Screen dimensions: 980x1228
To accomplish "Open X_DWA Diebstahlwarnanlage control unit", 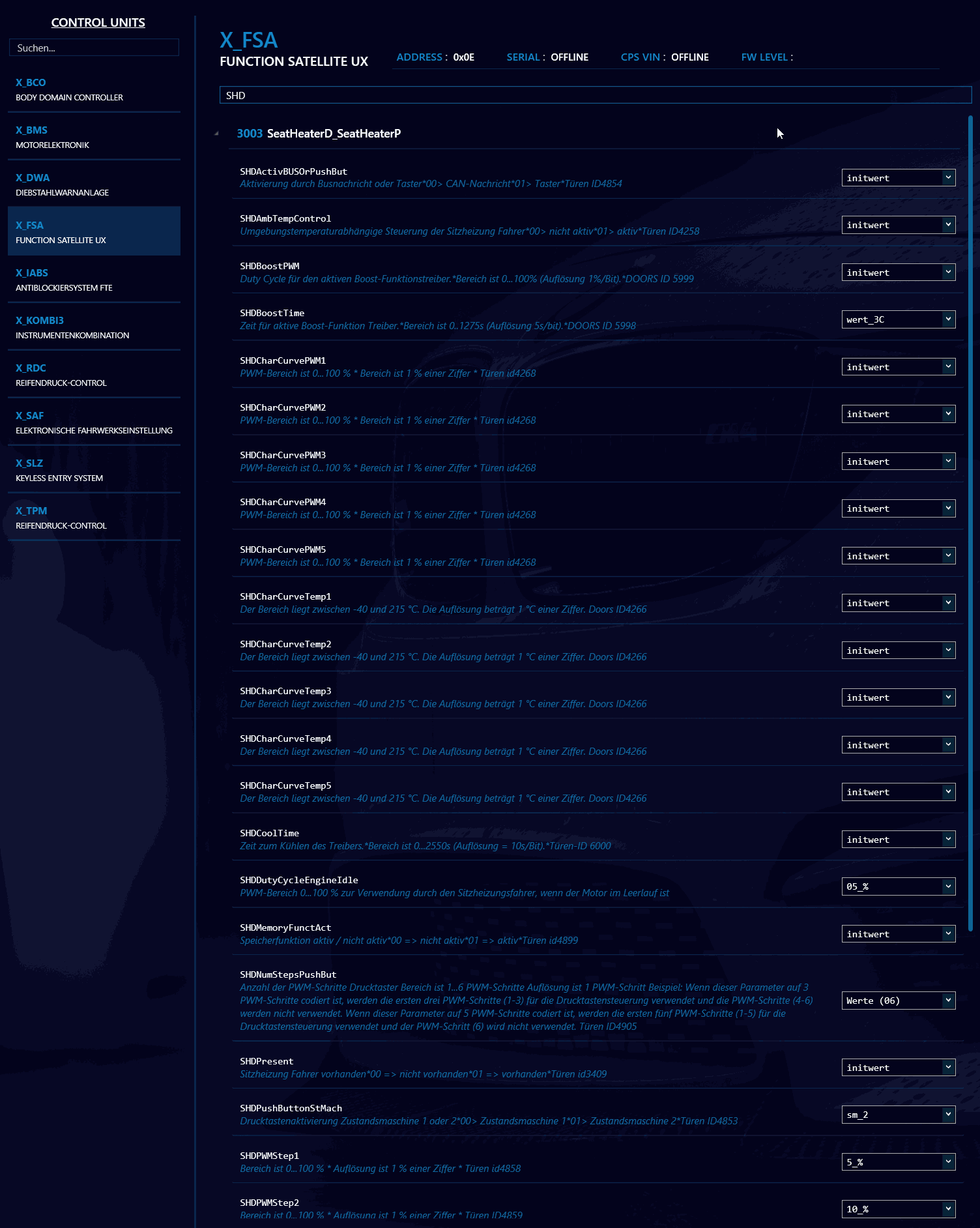I will point(94,185).
